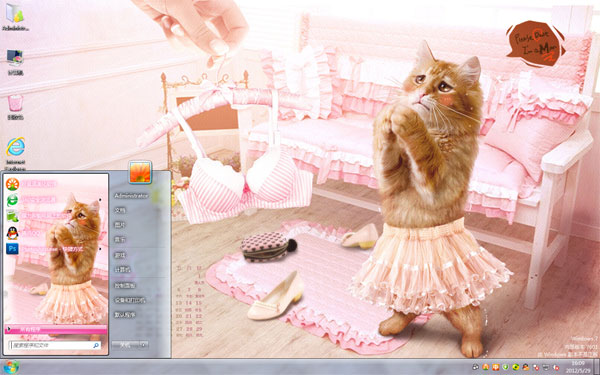Launch Photoshop from the Start menu list

click(x=12, y=249)
